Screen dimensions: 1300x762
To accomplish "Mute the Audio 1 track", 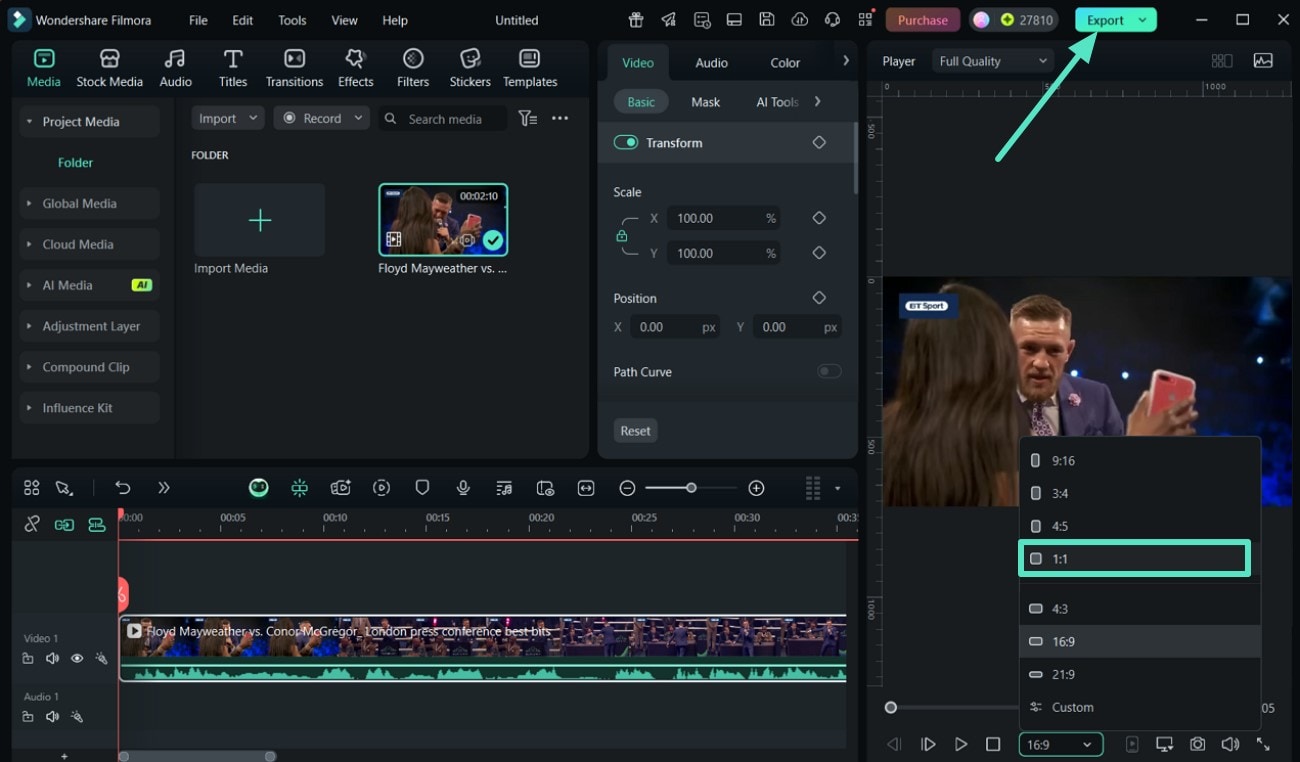I will [52, 717].
